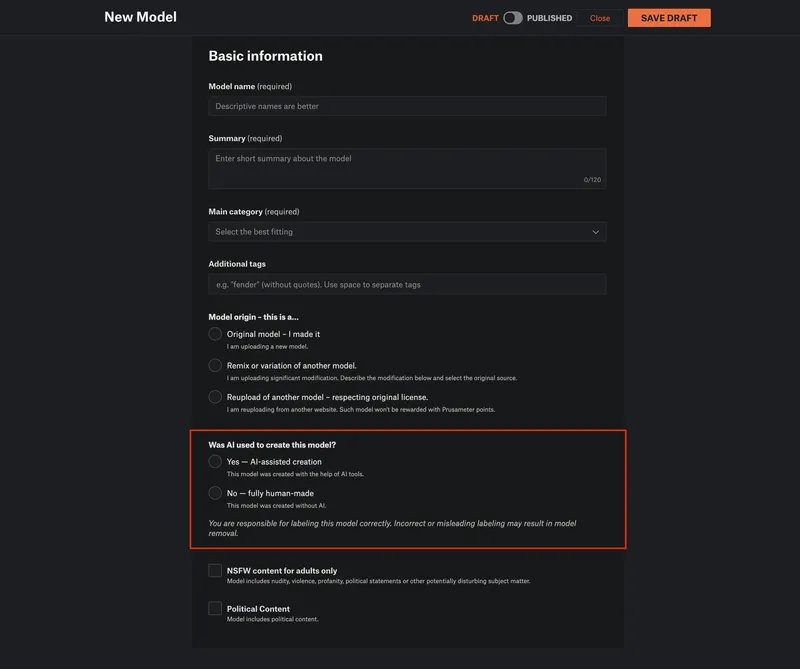Enable the Political Content checkbox
Image resolution: width=800 pixels, height=669 pixels.
click(215, 608)
